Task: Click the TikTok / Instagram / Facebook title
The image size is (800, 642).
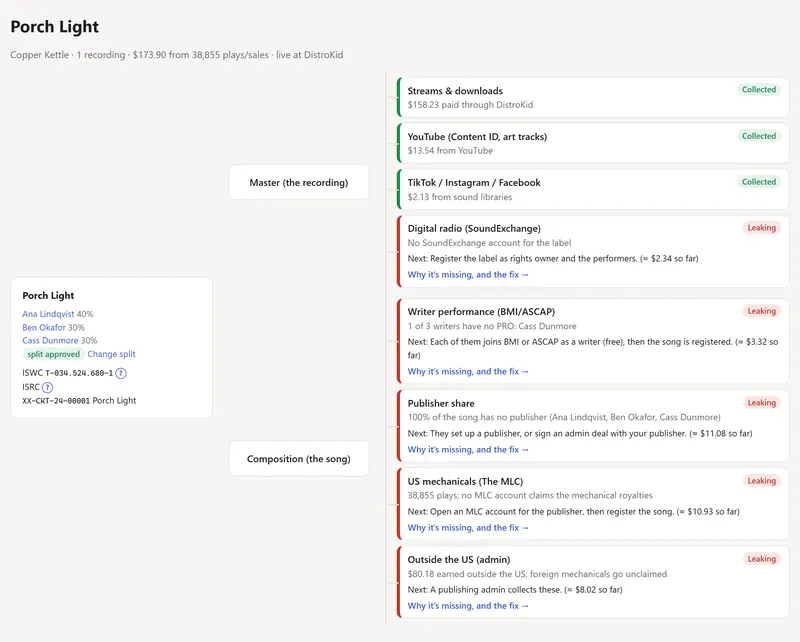Action: coord(474,183)
